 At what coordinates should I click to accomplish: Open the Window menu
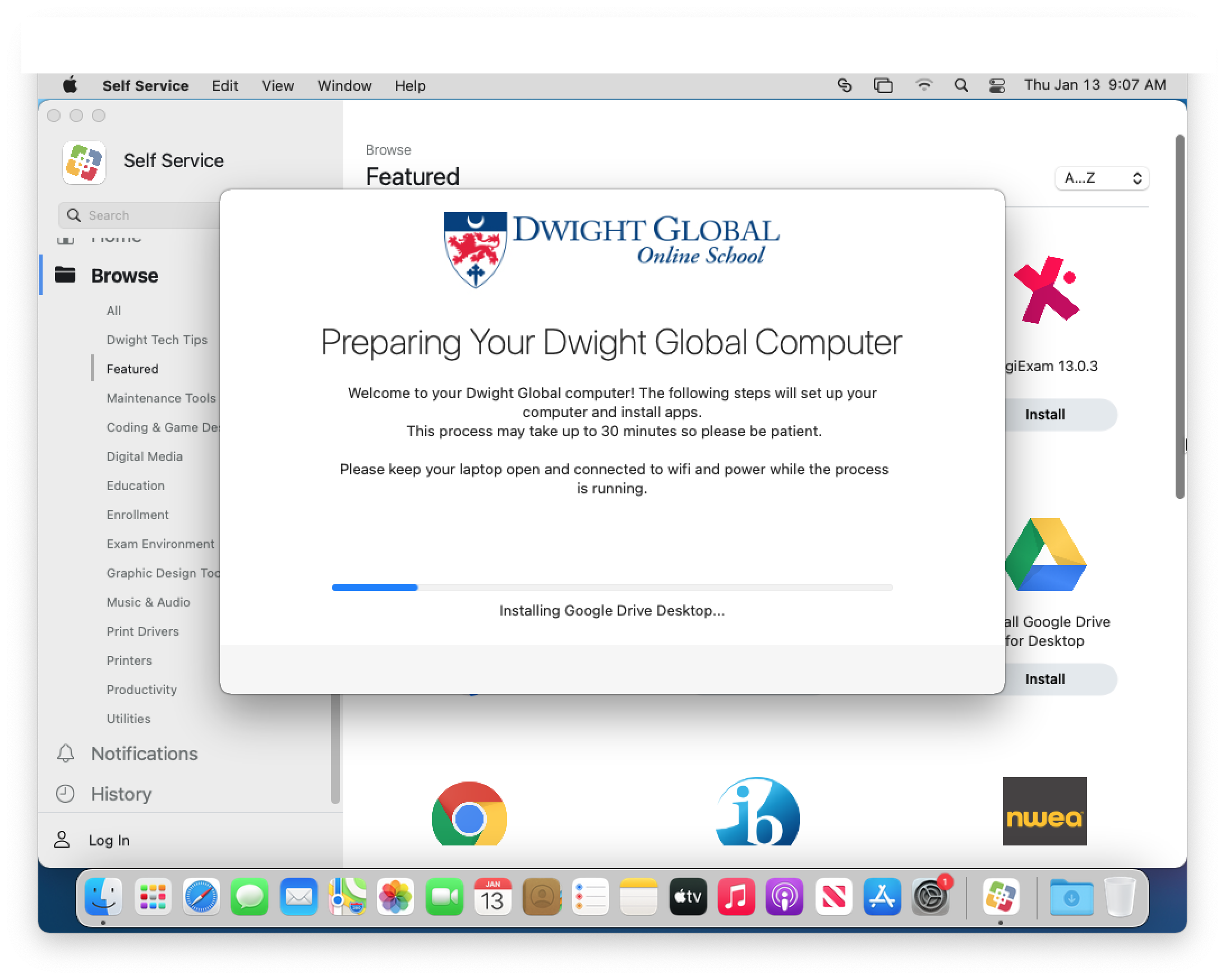344,86
